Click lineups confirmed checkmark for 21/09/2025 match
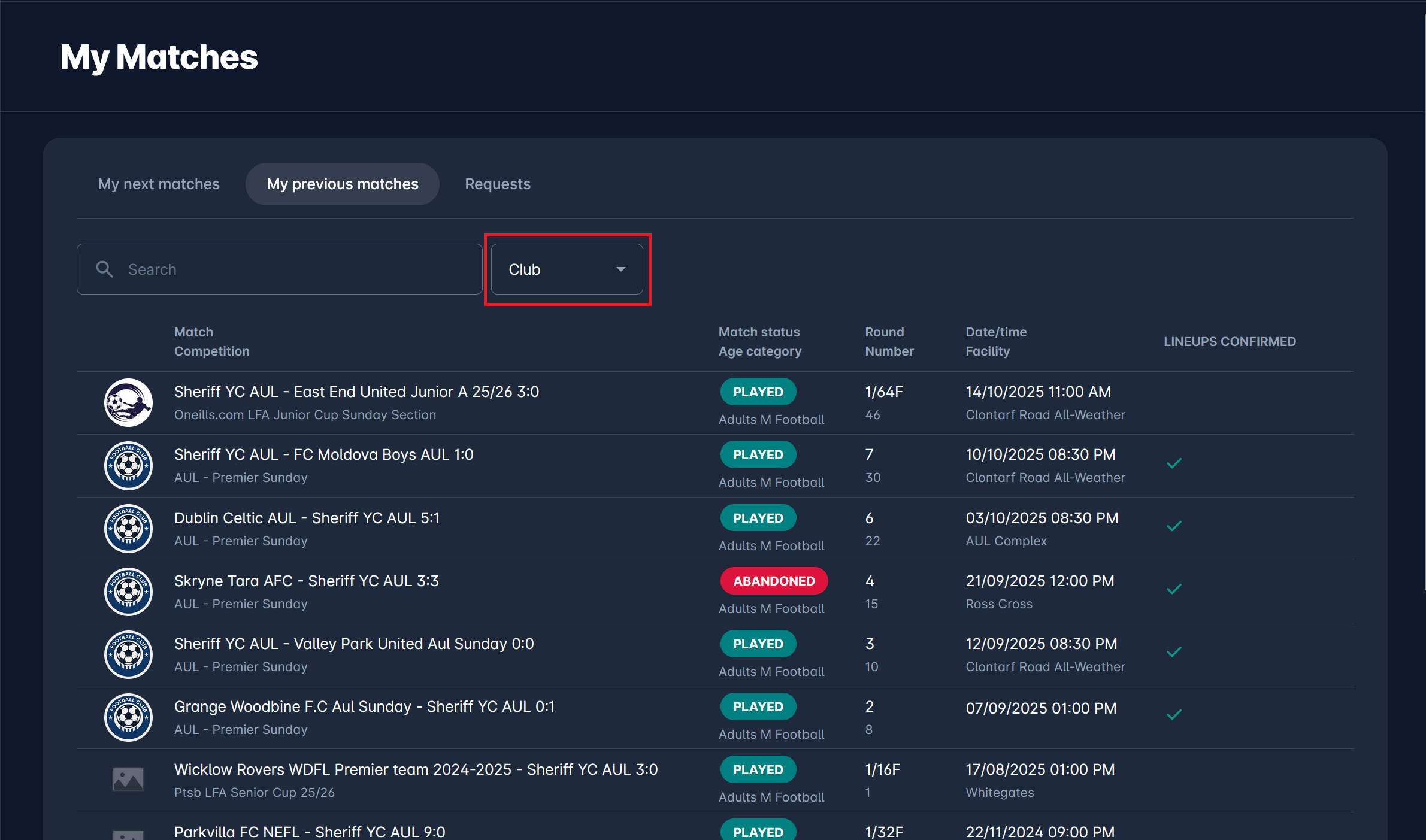 tap(1174, 589)
